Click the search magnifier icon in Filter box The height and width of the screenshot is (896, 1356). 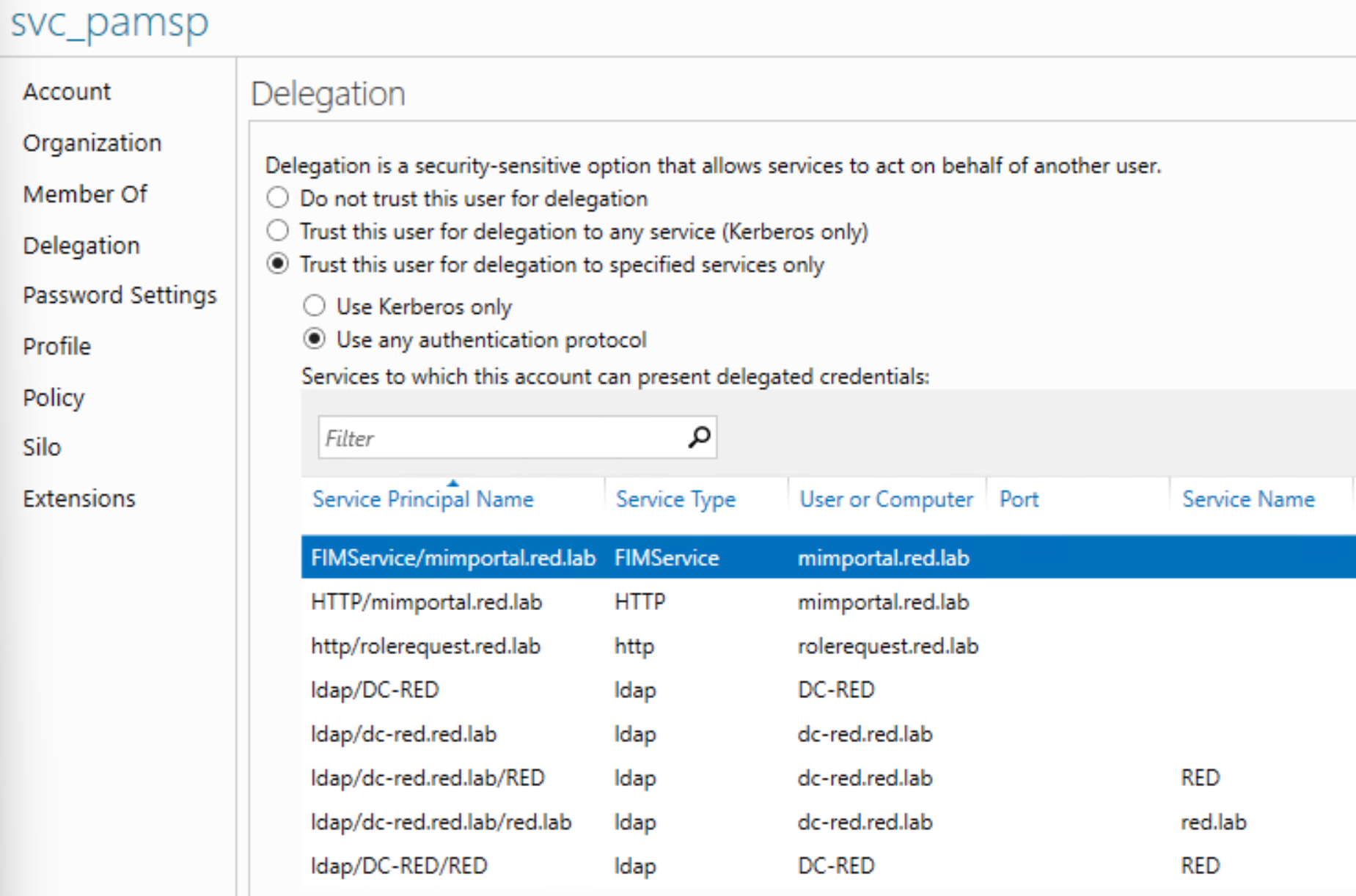tap(699, 438)
